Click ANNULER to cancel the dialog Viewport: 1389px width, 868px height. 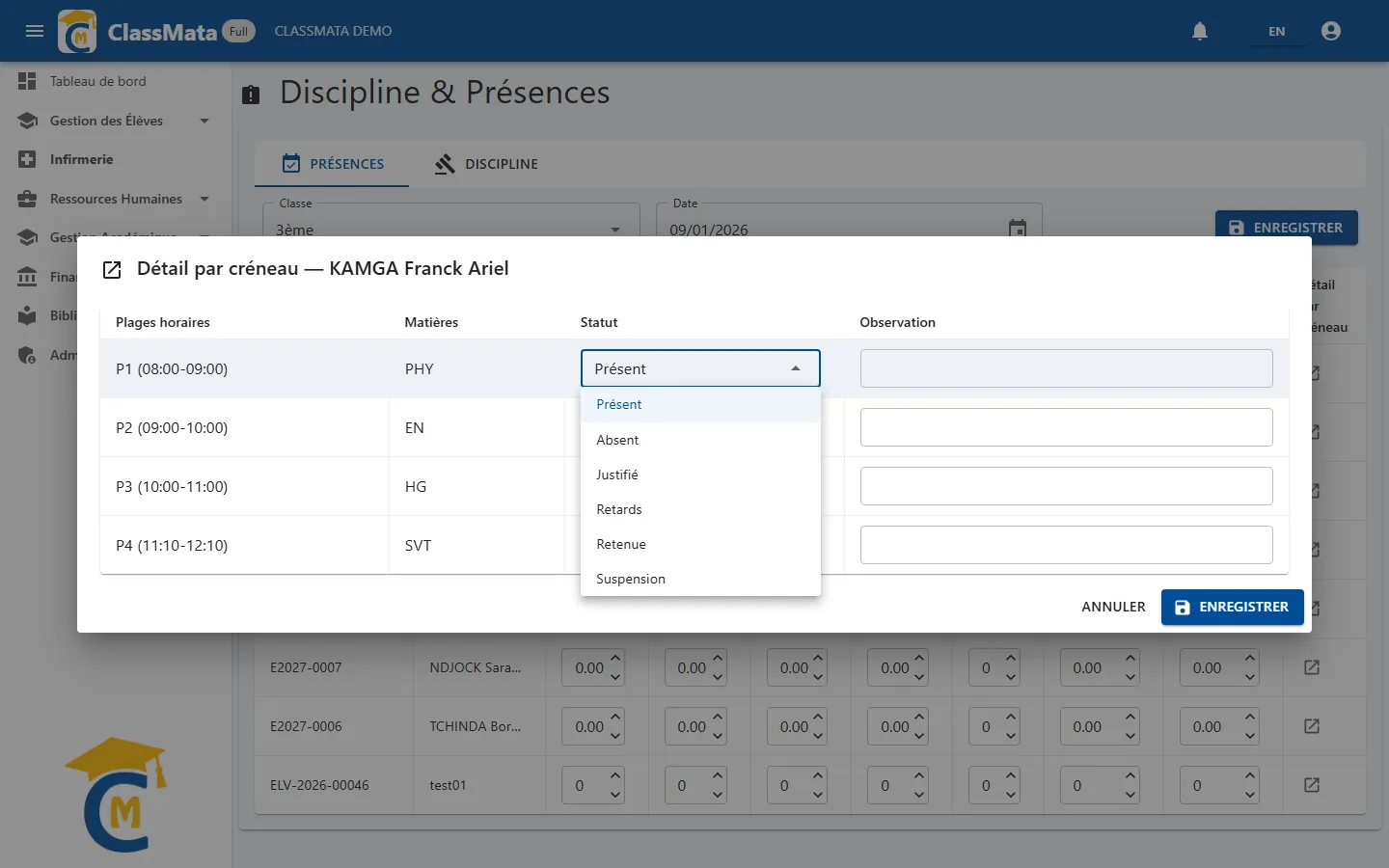pyautogui.click(x=1113, y=607)
